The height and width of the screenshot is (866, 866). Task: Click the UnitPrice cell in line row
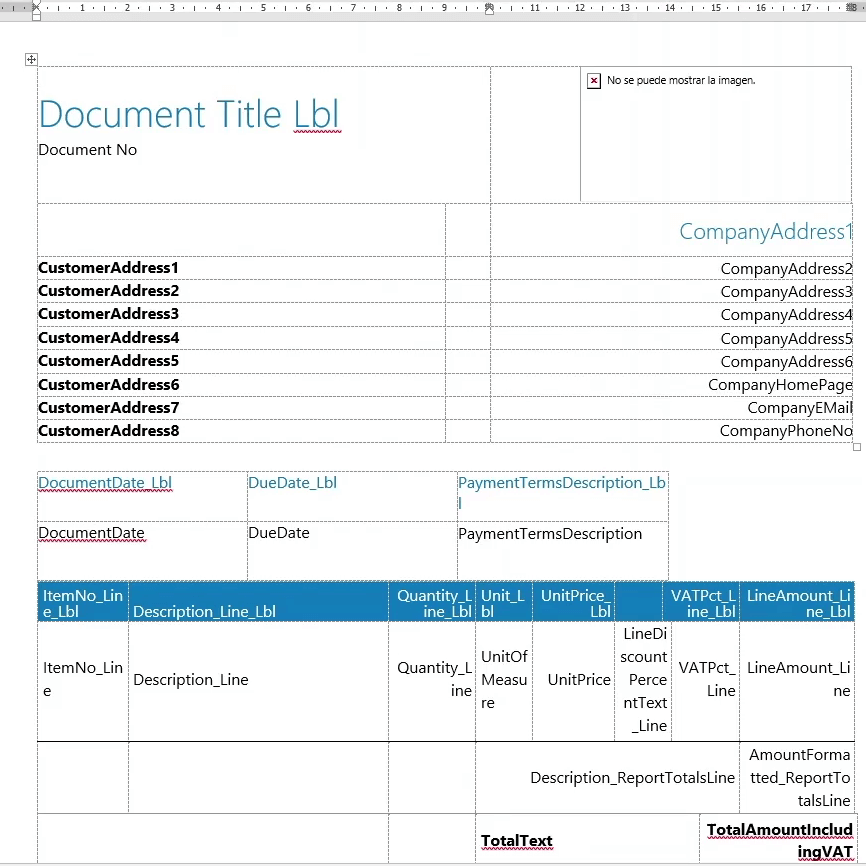click(579, 680)
